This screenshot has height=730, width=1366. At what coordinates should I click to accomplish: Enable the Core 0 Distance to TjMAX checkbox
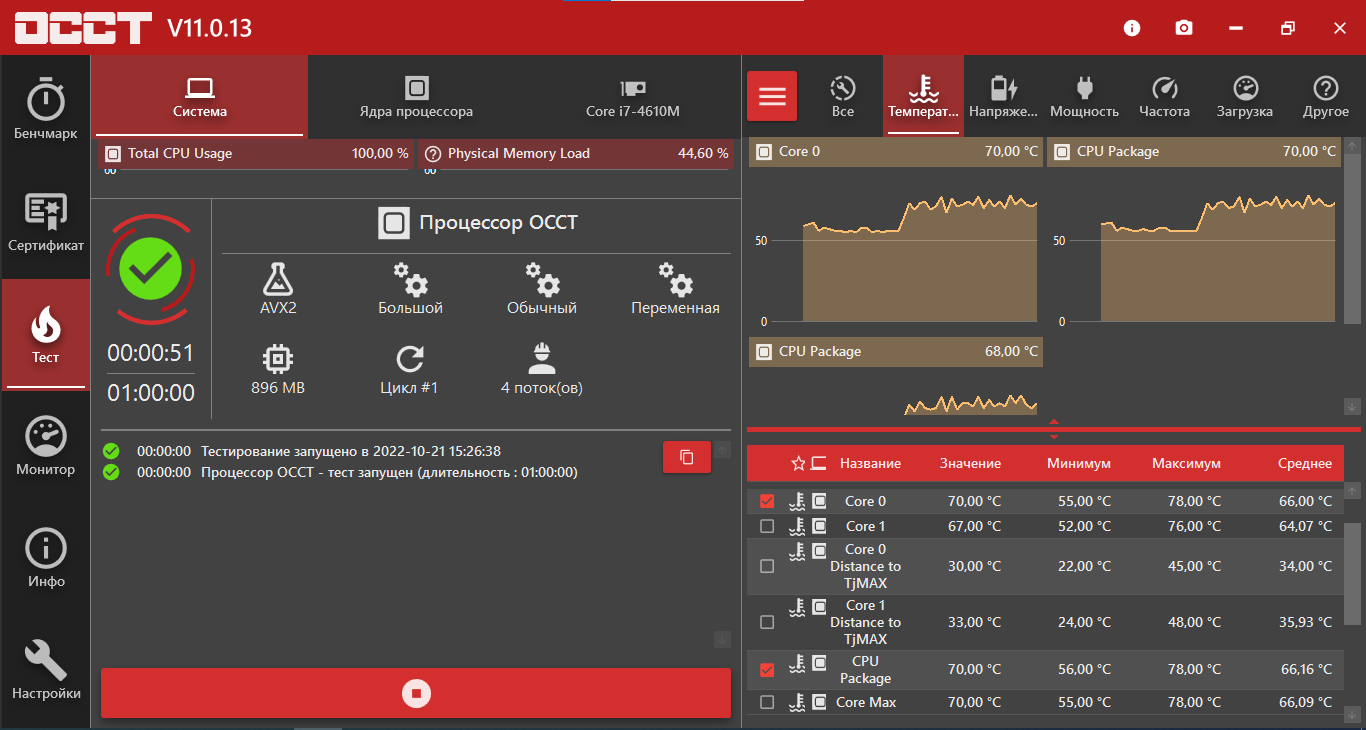pyautogui.click(x=767, y=566)
